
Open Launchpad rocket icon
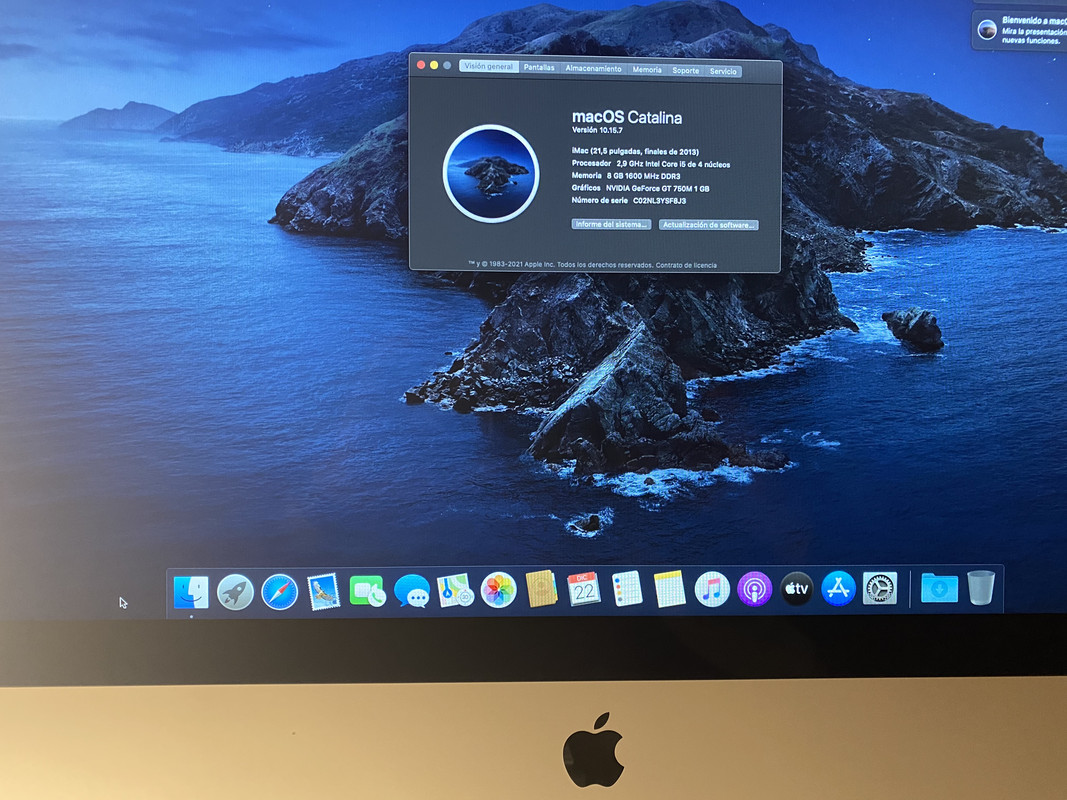pyautogui.click(x=235, y=591)
